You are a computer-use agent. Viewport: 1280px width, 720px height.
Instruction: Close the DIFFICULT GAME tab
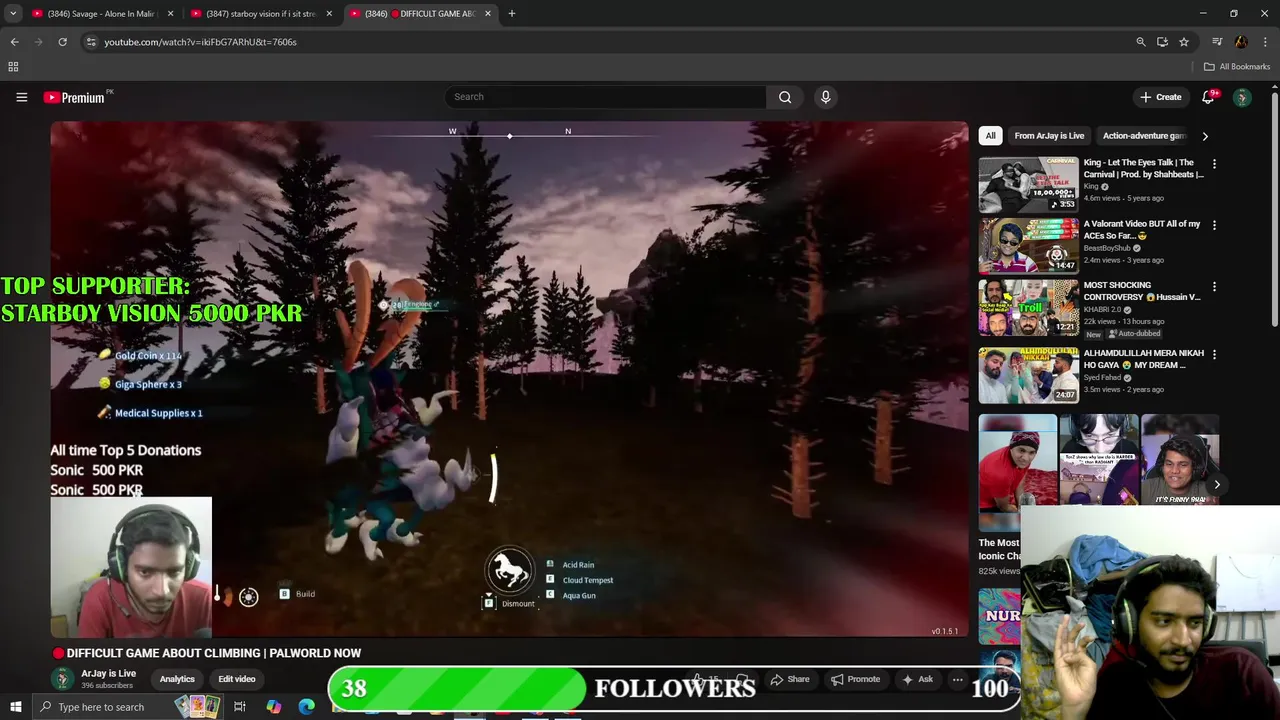tap(488, 14)
